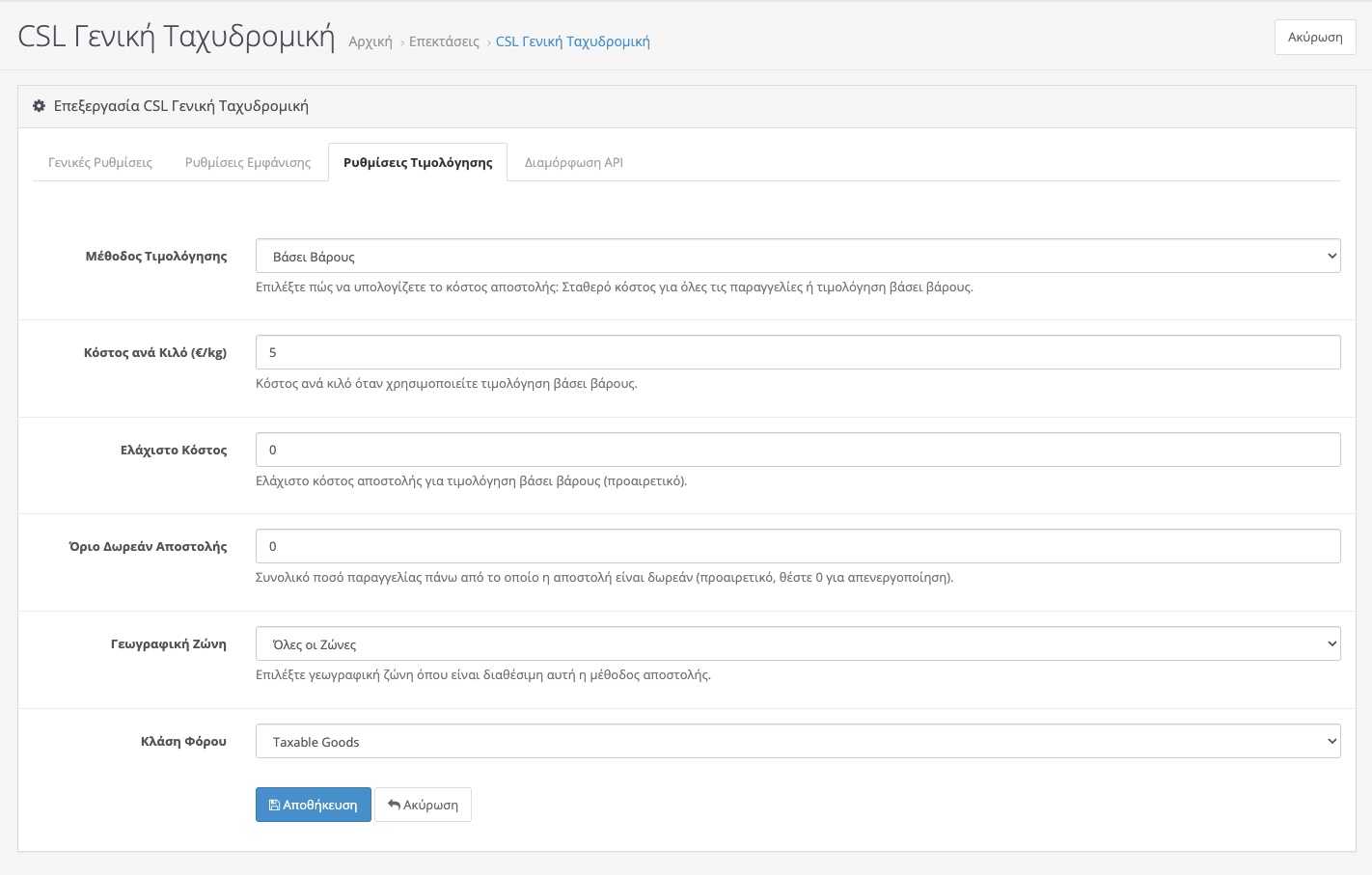The height and width of the screenshot is (875, 1372).
Task: Expand the Μέθοδος Τιμολόγησης dropdown
Action: pos(798,256)
